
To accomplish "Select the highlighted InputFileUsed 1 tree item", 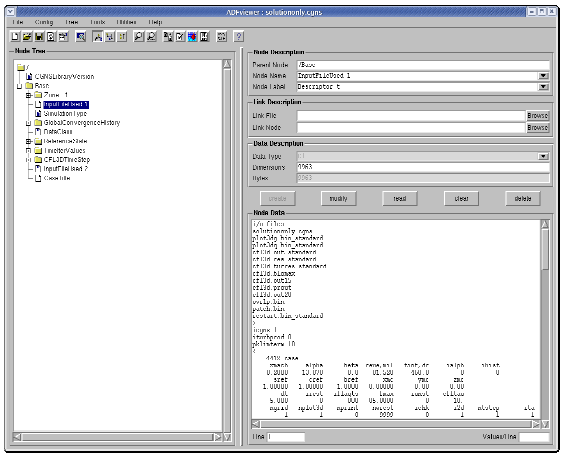I will pos(66,105).
